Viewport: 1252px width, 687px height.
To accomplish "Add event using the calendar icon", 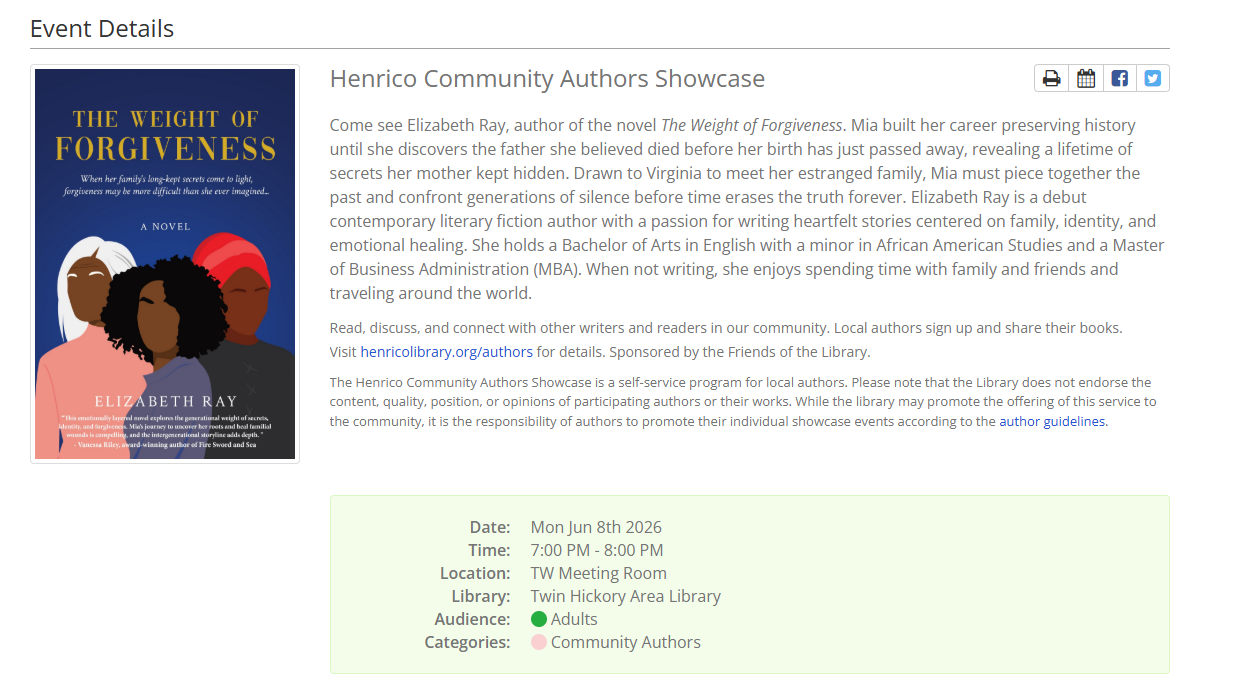I will click(x=1086, y=78).
